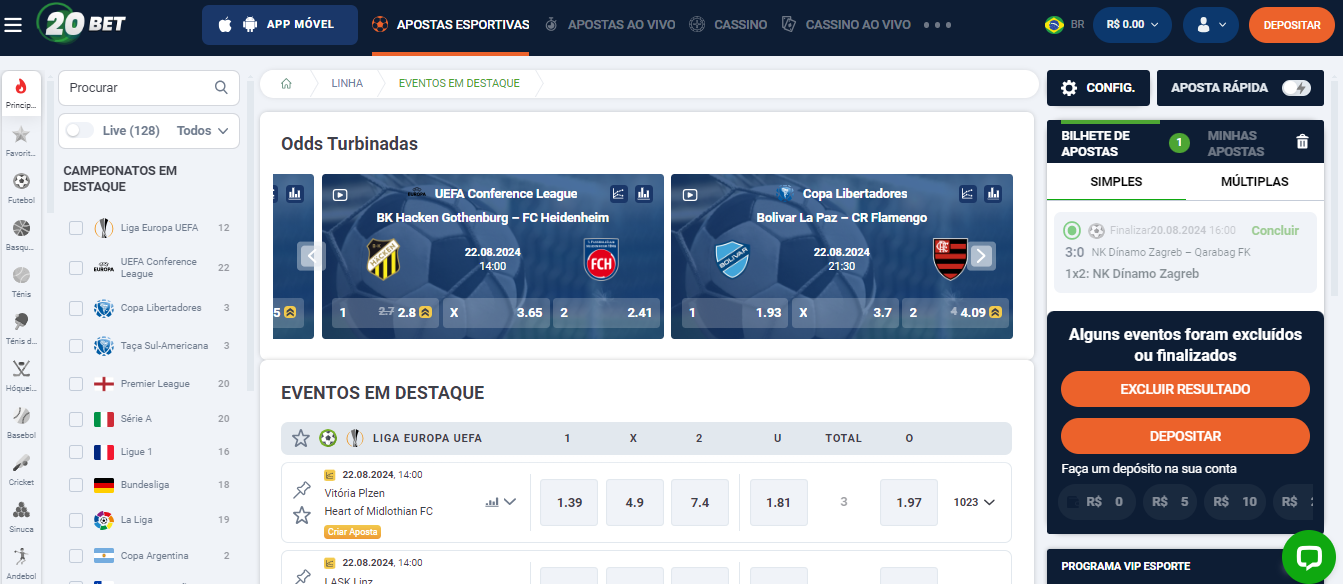Open Cassino ao Vivo tab
1343x584 pixels.
[846, 25]
